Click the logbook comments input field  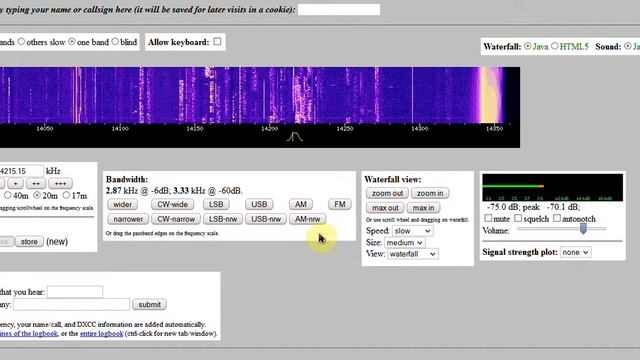pos(71,304)
